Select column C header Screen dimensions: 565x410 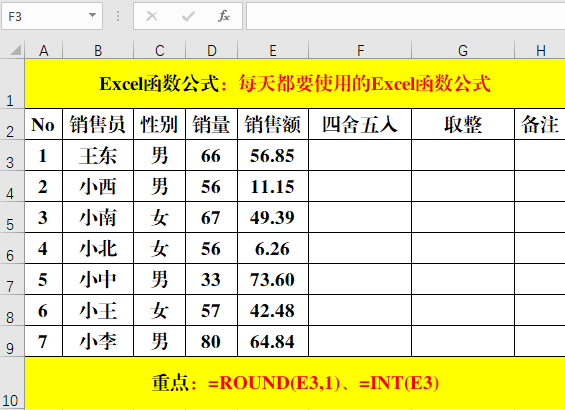[160, 50]
